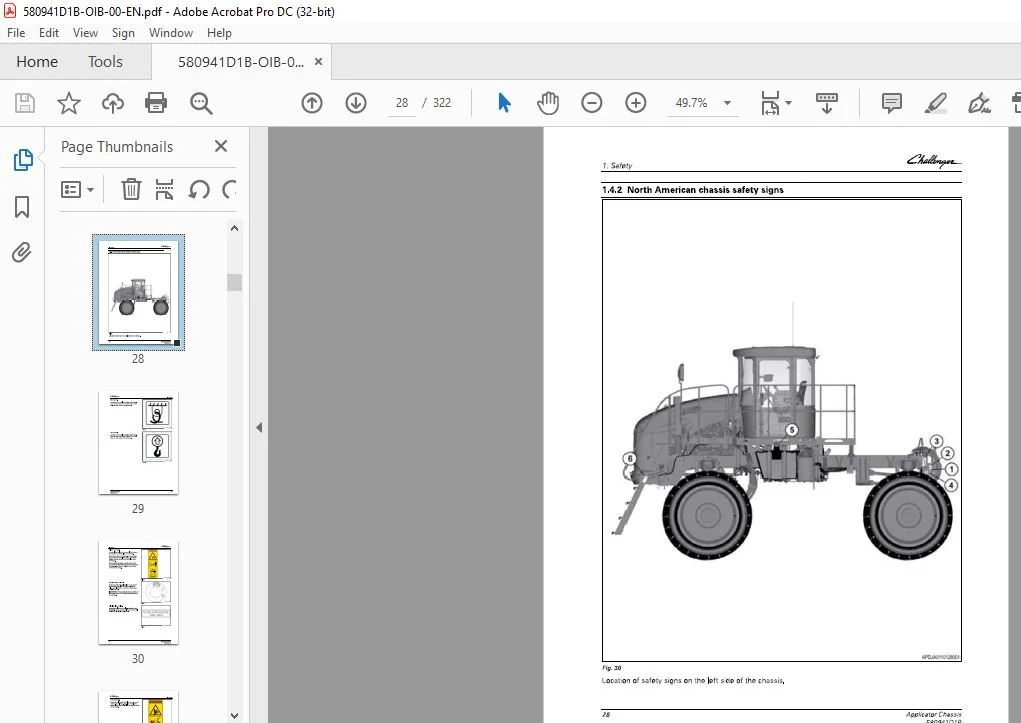Click the fit page width icon
The image size is (1021, 723).
point(770,103)
